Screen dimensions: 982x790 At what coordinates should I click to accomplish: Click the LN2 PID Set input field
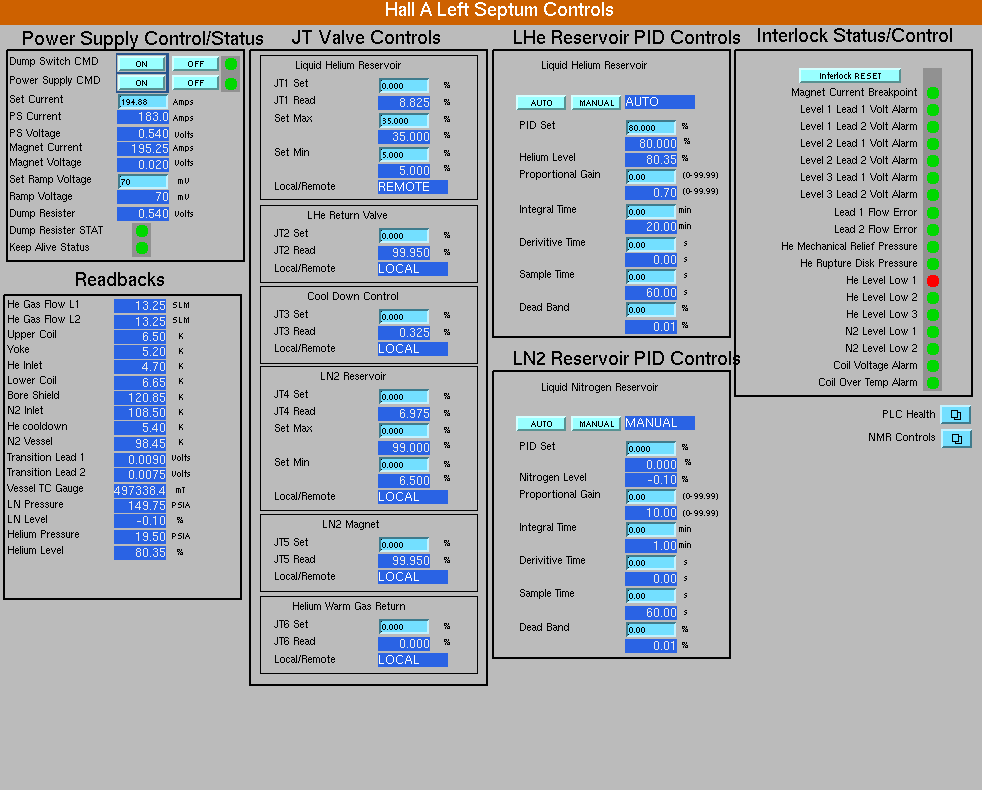[x=651, y=449]
